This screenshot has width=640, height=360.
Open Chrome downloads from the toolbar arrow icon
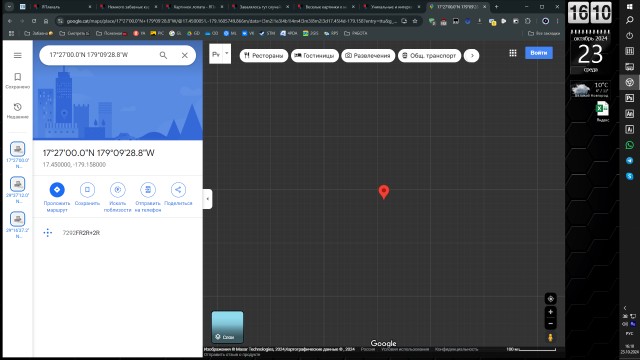tap(480, 21)
